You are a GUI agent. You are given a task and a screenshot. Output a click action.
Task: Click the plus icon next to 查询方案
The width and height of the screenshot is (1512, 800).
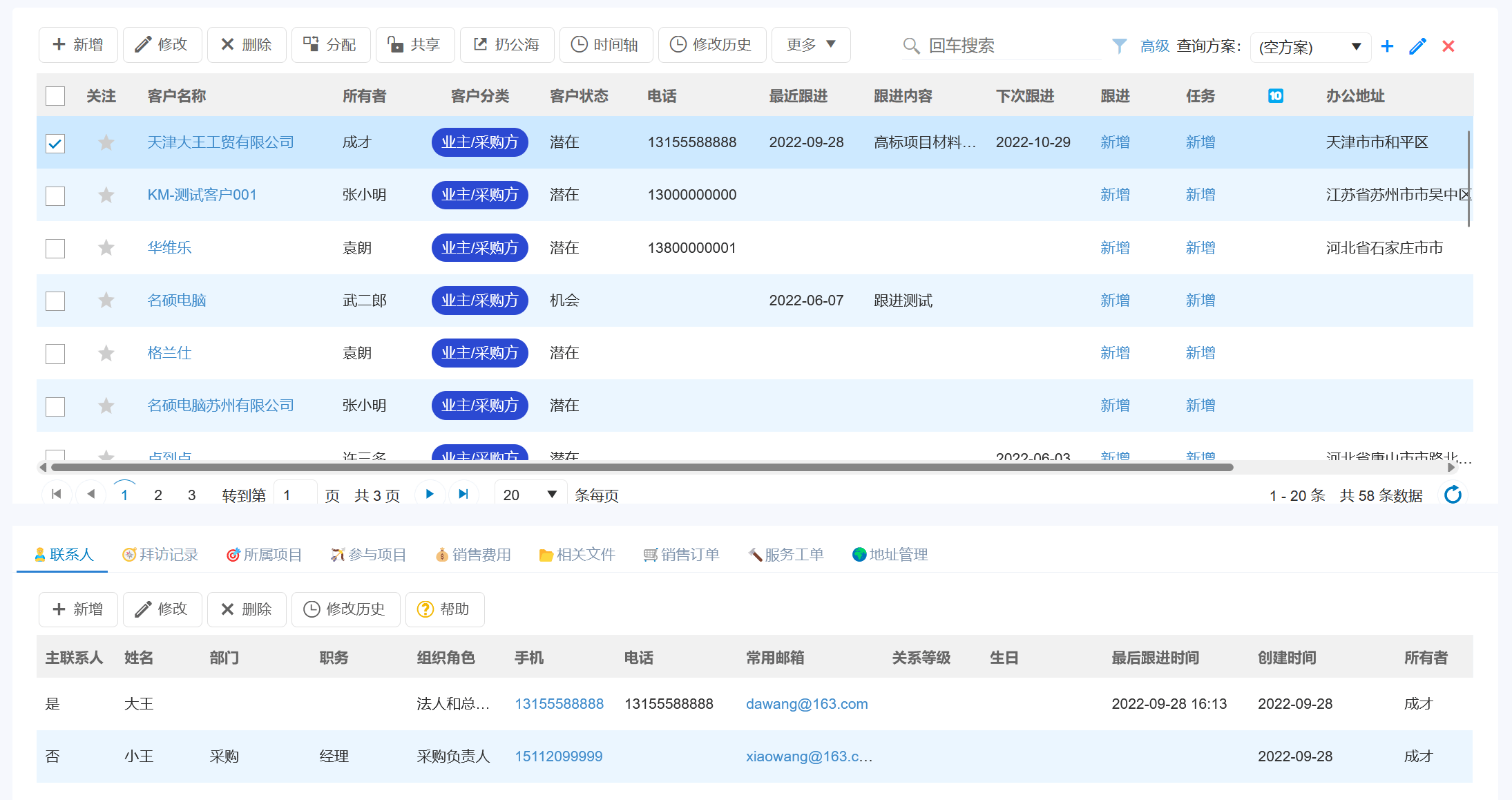[x=1388, y=46]
